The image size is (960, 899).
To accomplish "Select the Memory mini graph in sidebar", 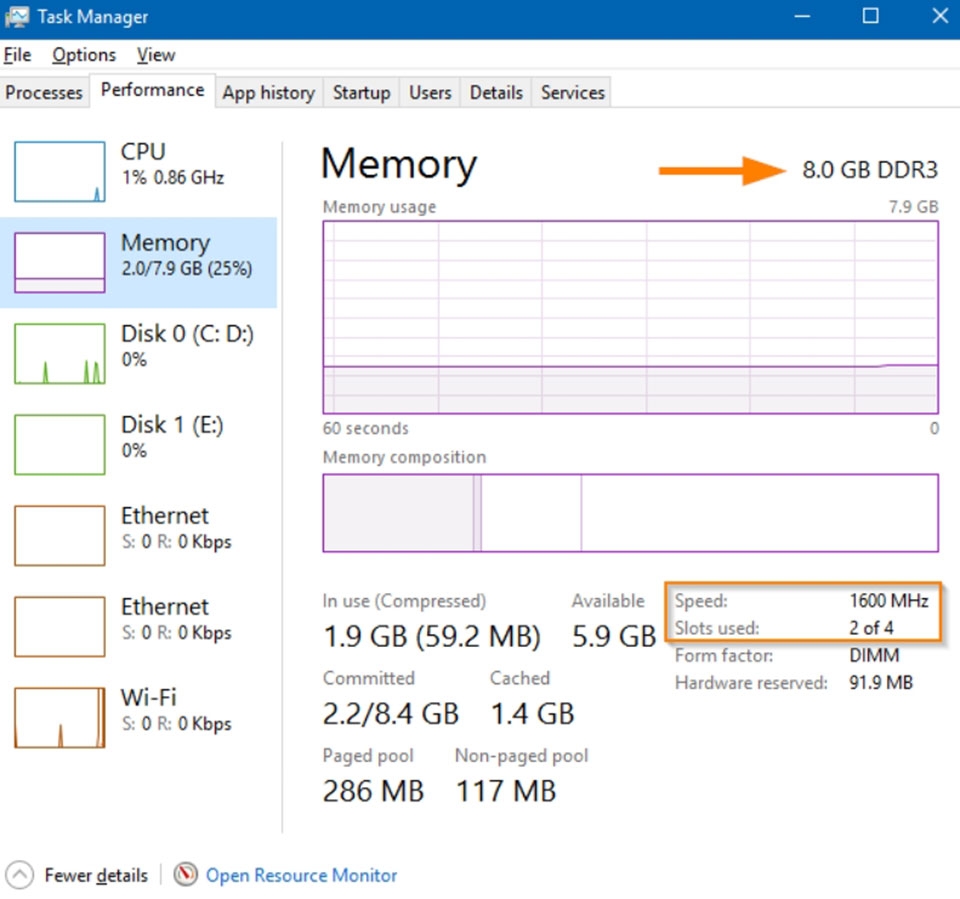I will point(59,263).
